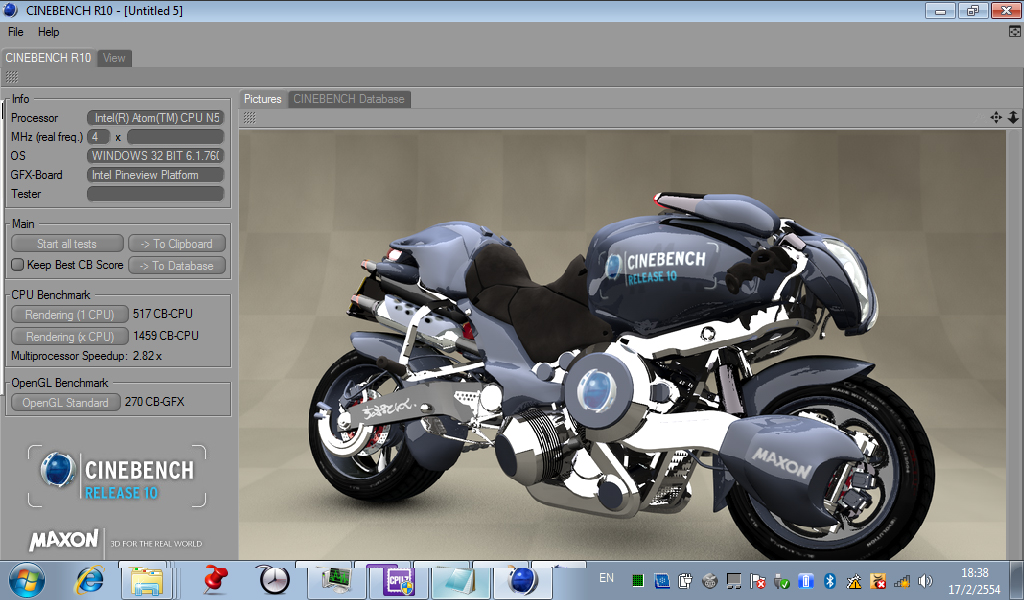Screen dimensions: 1024x600
Task: Click the CINEBENCH sphere taskbar icon
Action: [x=522, y=580]
